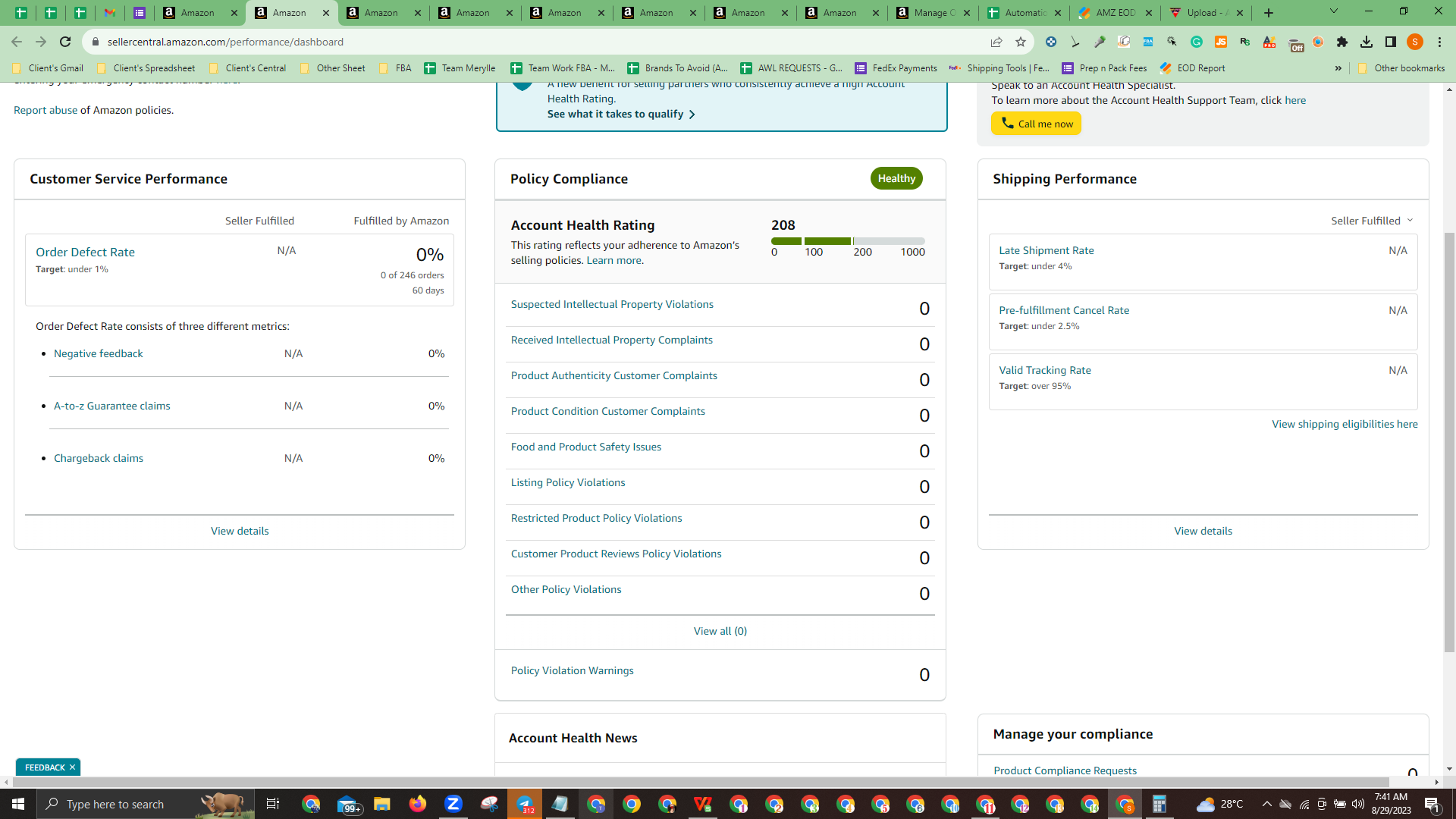Expand the Other bookmarks folder
This screenshot has width=1456, height=819.
click(x=1401, y=68)
